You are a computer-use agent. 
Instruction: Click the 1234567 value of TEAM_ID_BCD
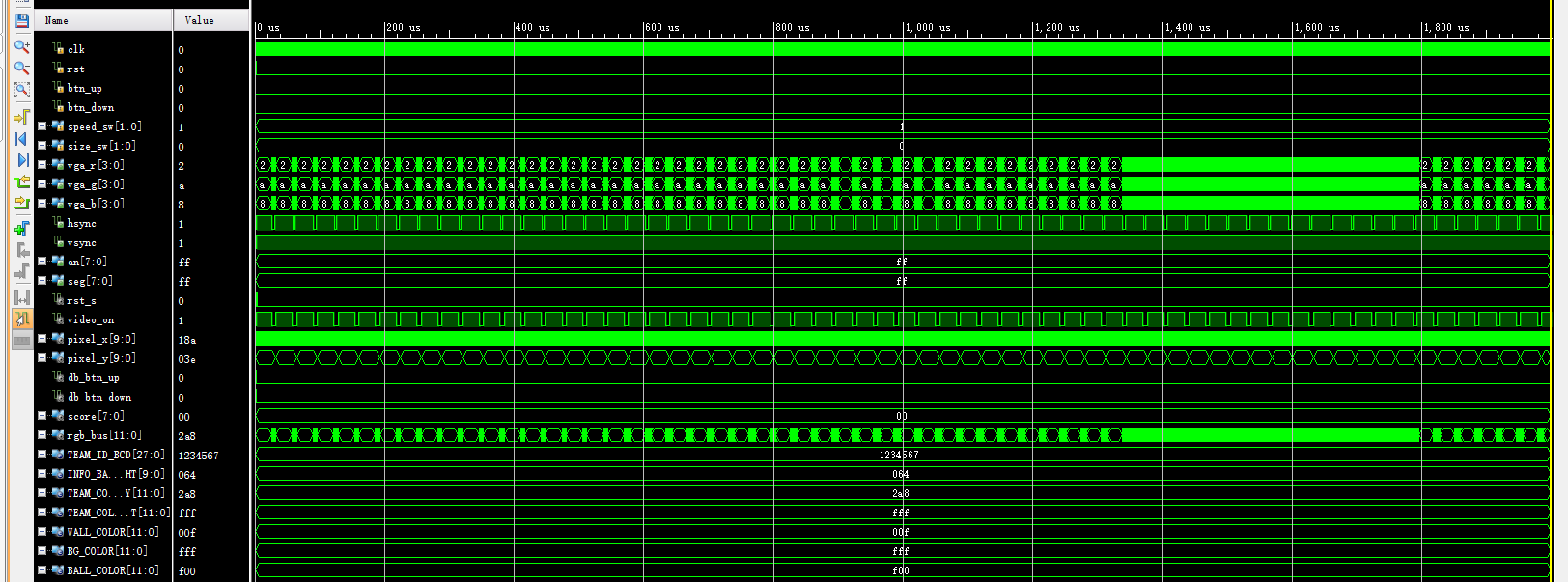(198, 456)
